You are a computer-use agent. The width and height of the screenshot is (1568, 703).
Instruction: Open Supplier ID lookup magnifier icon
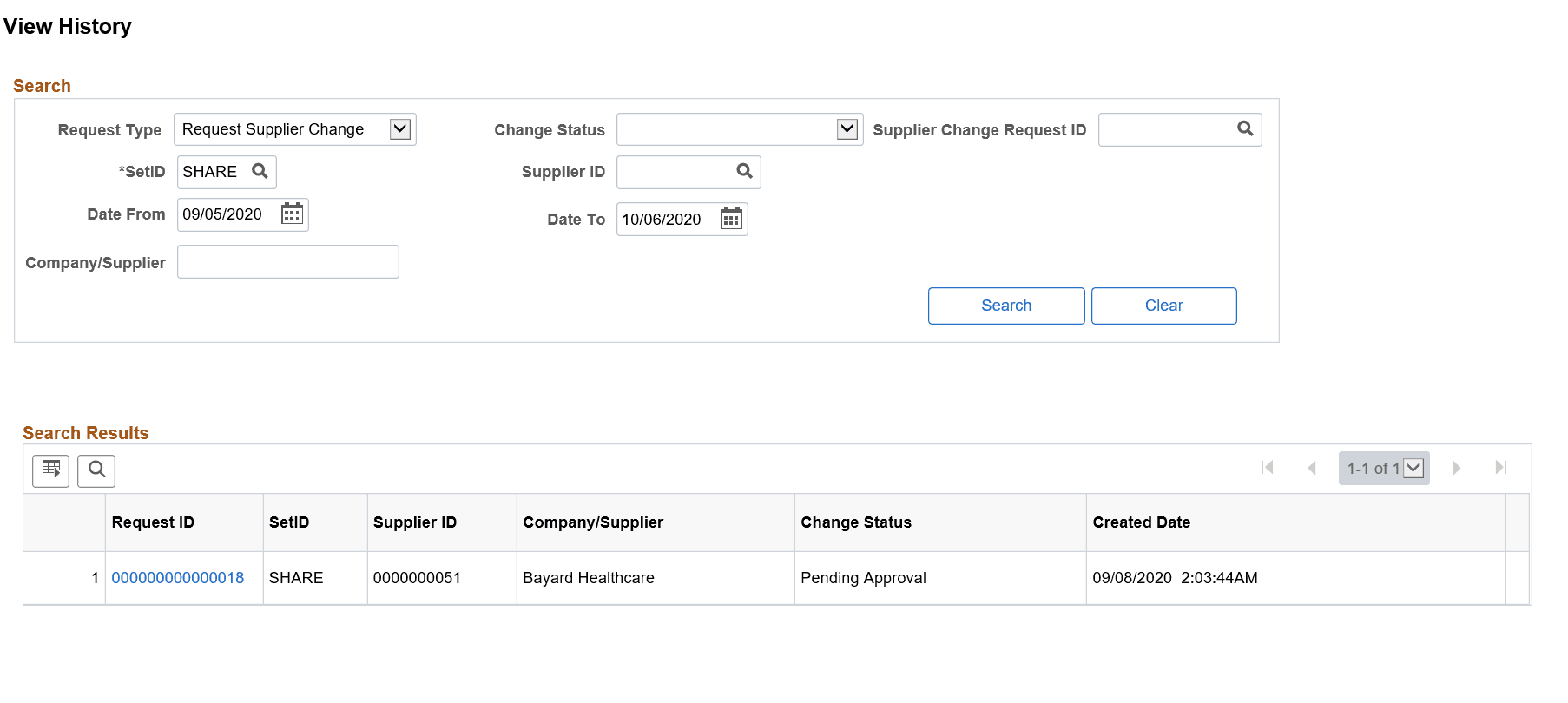point(744,171)
